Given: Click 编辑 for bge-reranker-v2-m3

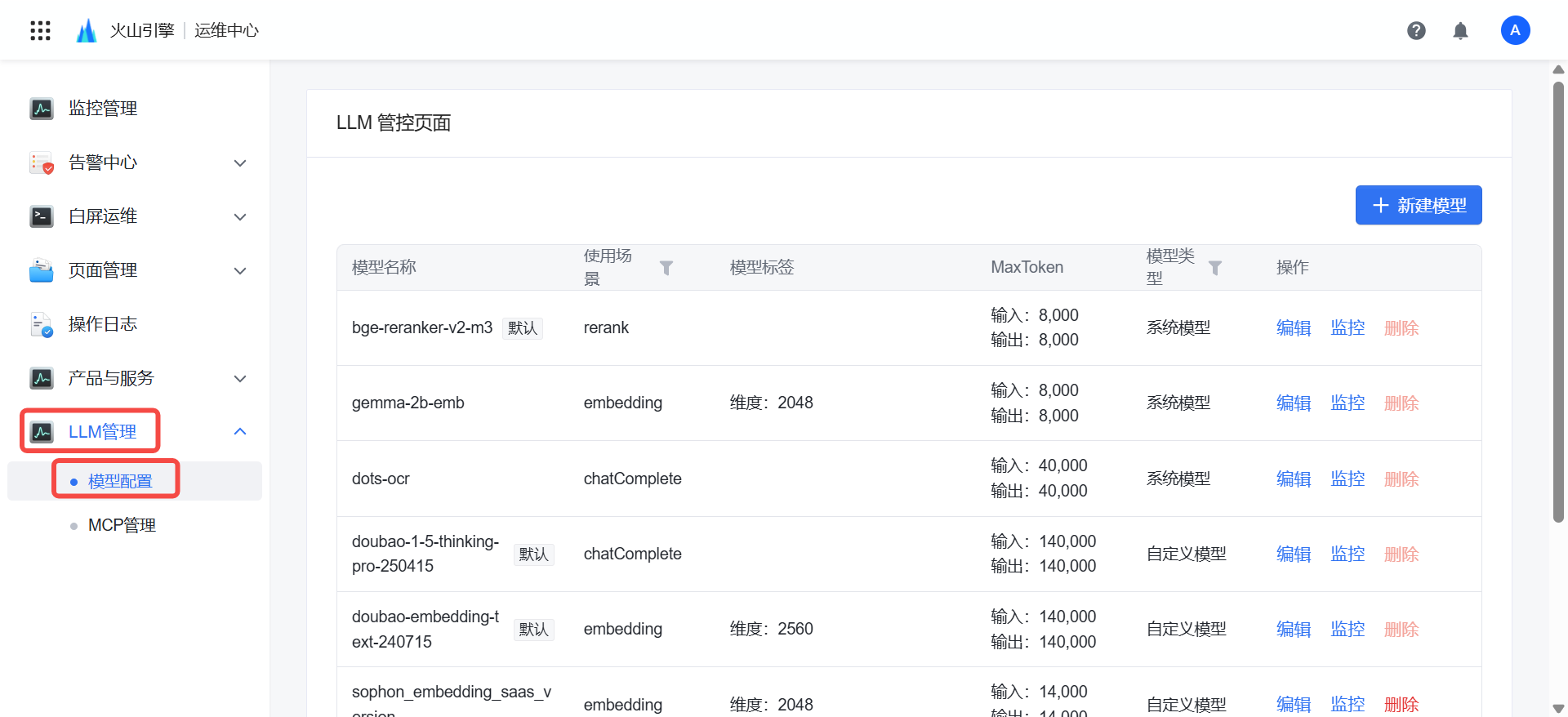Looking at the screenshot, I should 1294,328.
